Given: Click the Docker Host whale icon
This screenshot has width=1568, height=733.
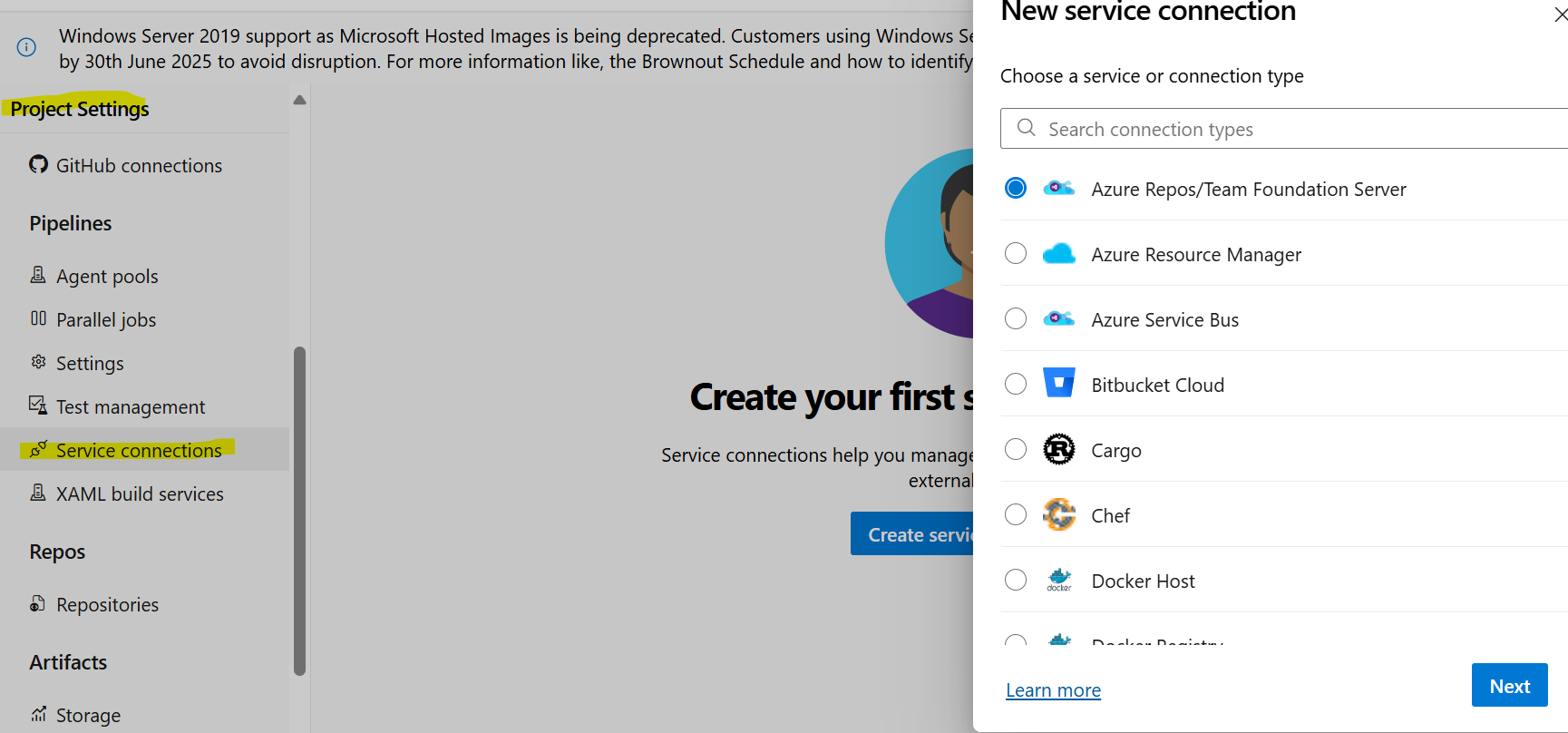Looking at the screenshot, I should point(1059,580).
